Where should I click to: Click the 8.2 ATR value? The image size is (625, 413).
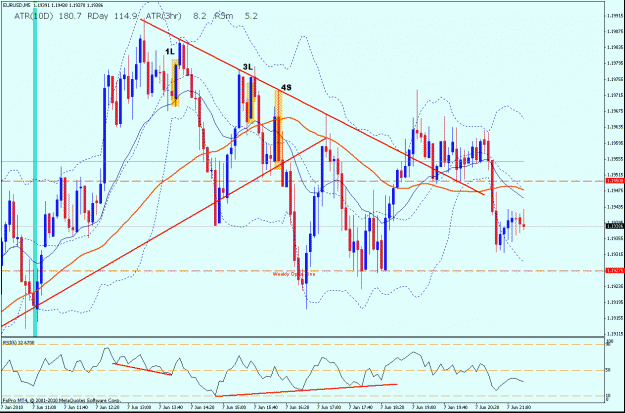200,17
